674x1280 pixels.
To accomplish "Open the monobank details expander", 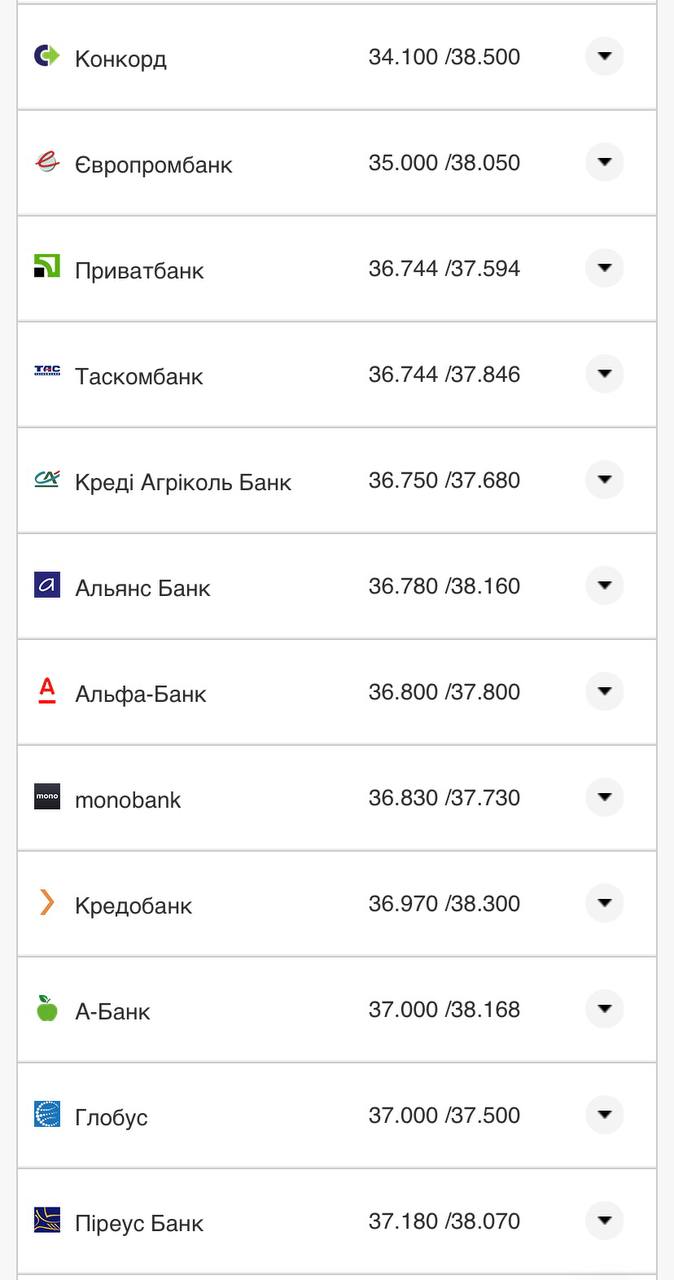I will coord(604,797).
